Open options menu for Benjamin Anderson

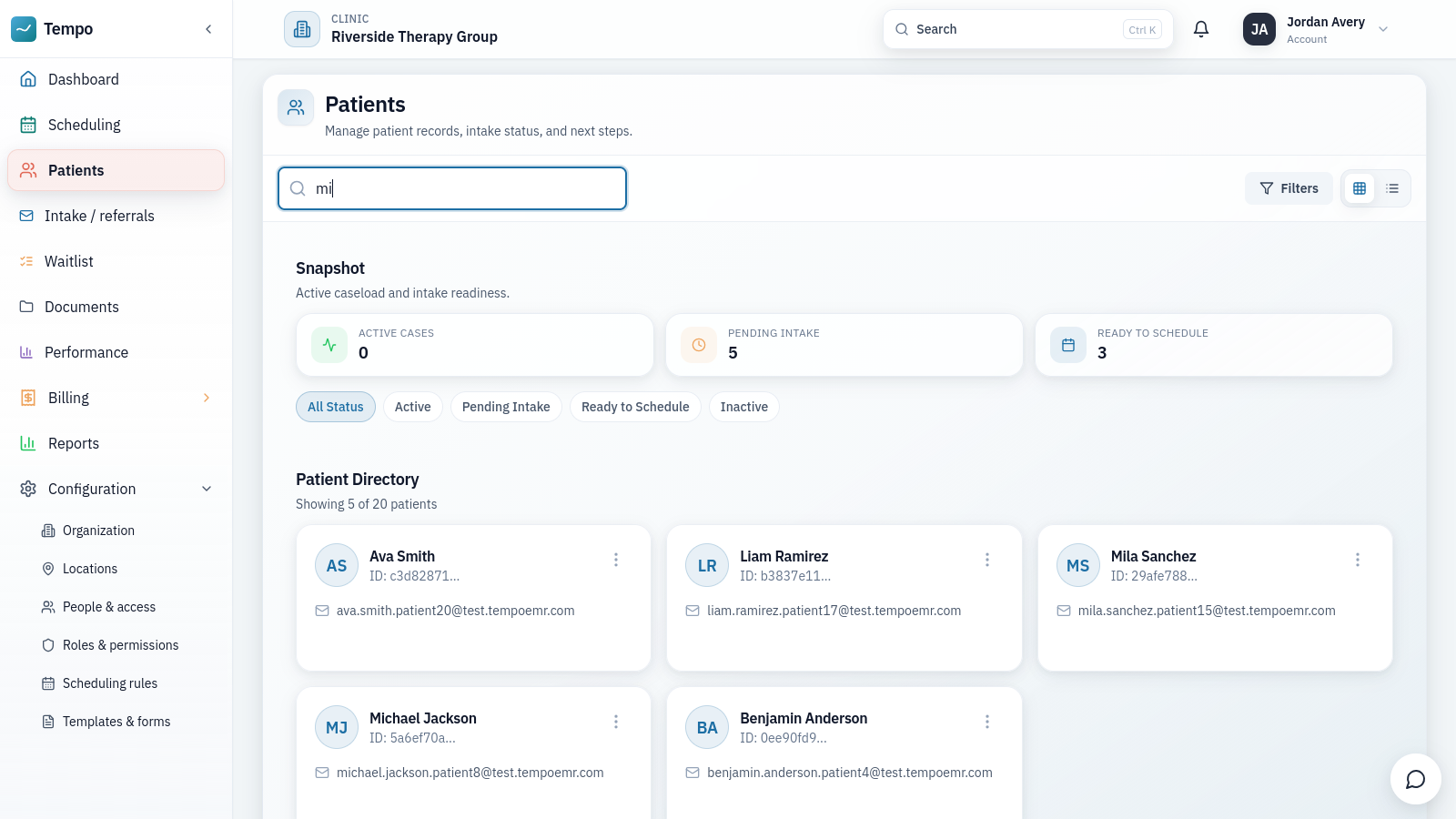tap(987, 722)
